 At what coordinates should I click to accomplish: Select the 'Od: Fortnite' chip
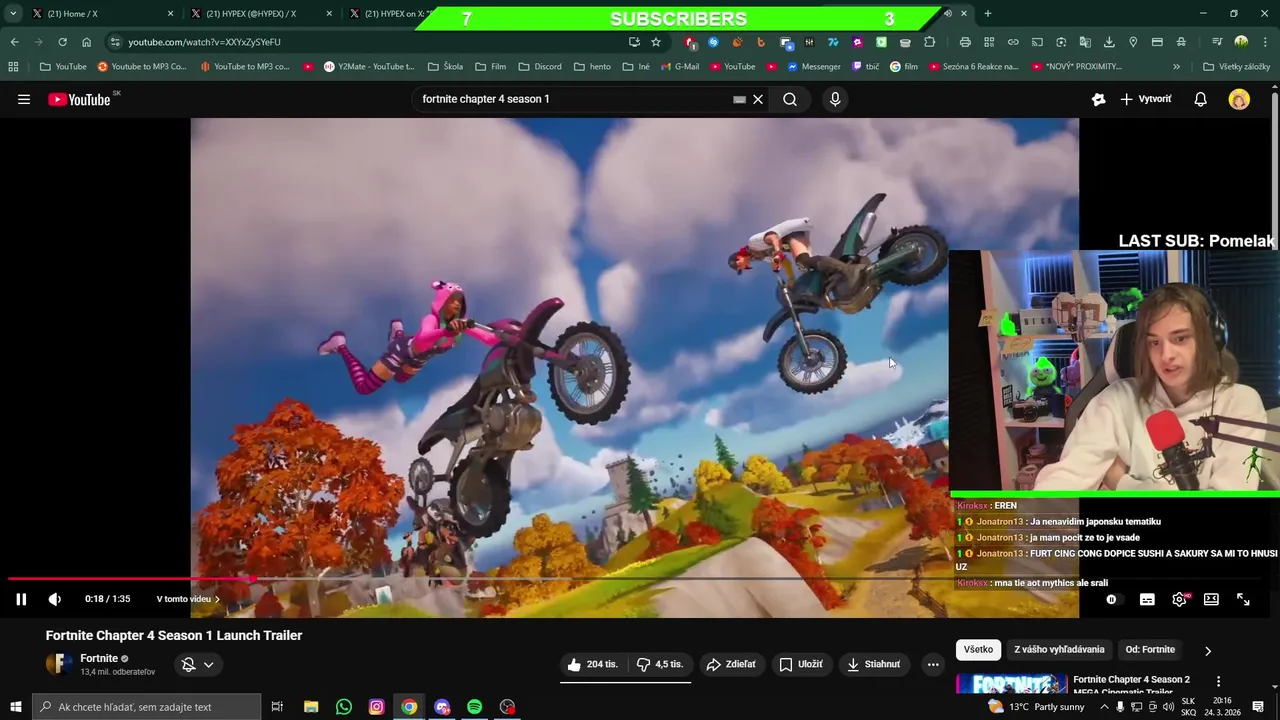pyautogui.click(x=1150, y=649)
